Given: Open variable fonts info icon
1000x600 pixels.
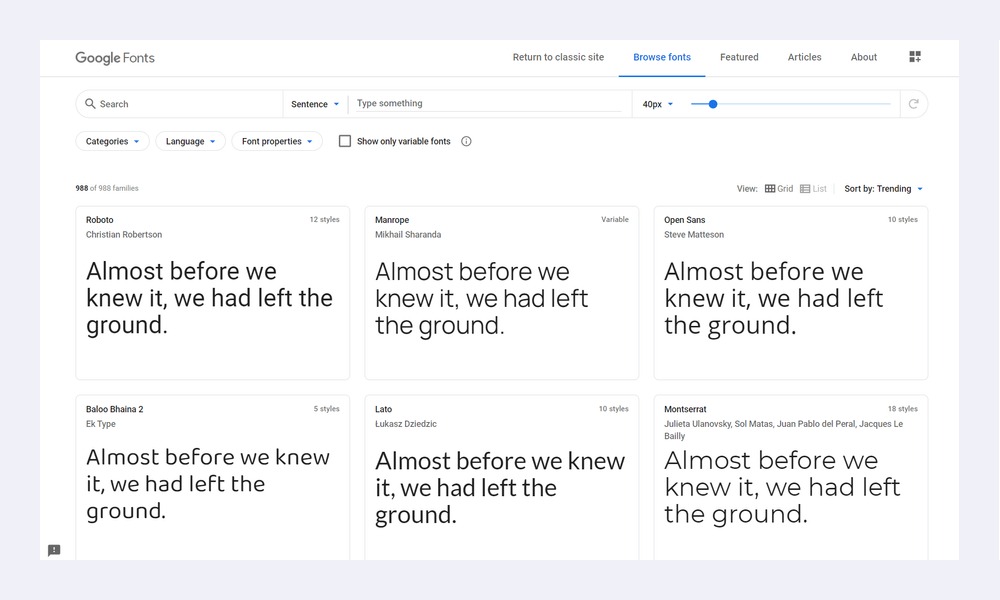Looking at the screenshot, I should pos(466,142).
